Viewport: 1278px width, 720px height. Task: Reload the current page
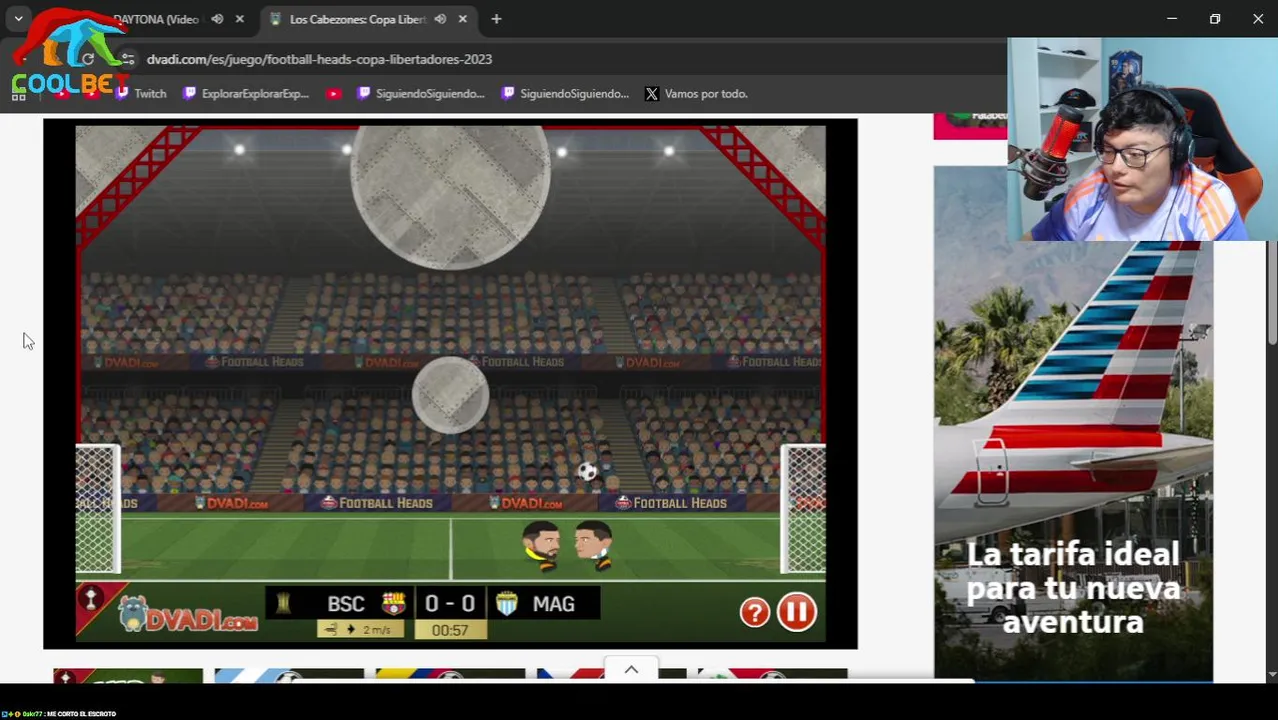(88, 59)
